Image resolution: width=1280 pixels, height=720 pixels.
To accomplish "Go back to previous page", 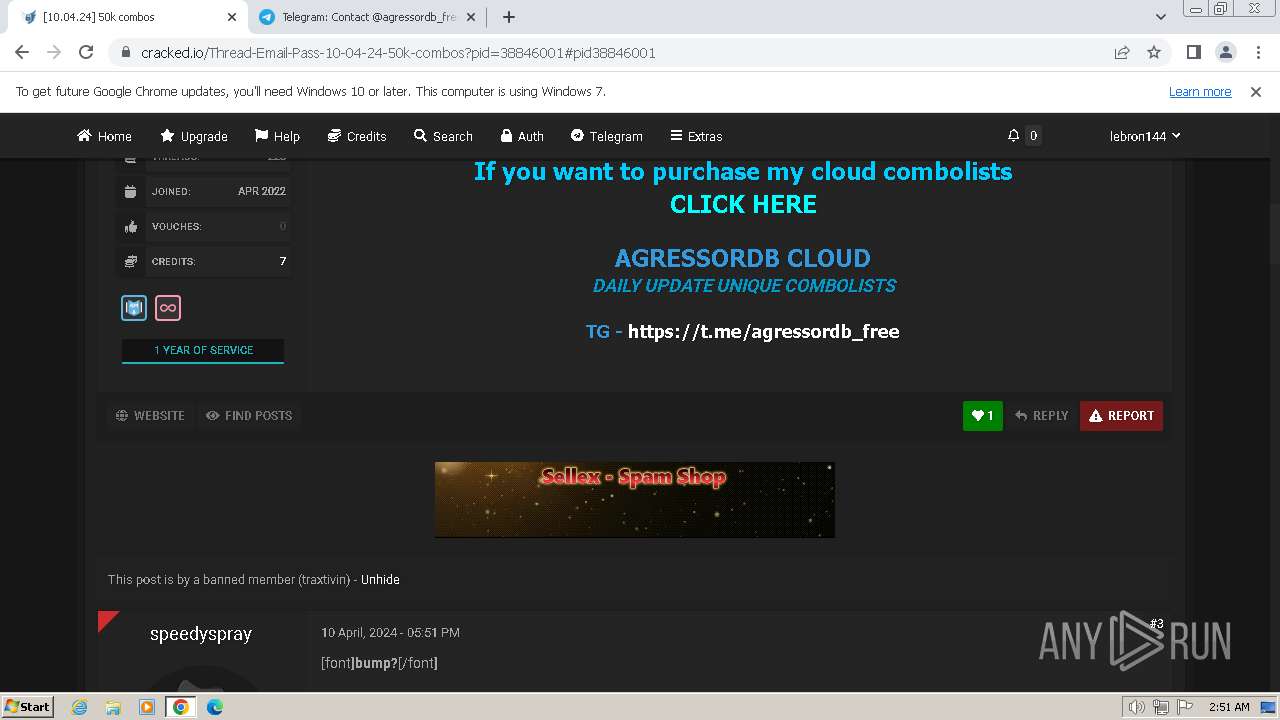I will coord(22,52).
